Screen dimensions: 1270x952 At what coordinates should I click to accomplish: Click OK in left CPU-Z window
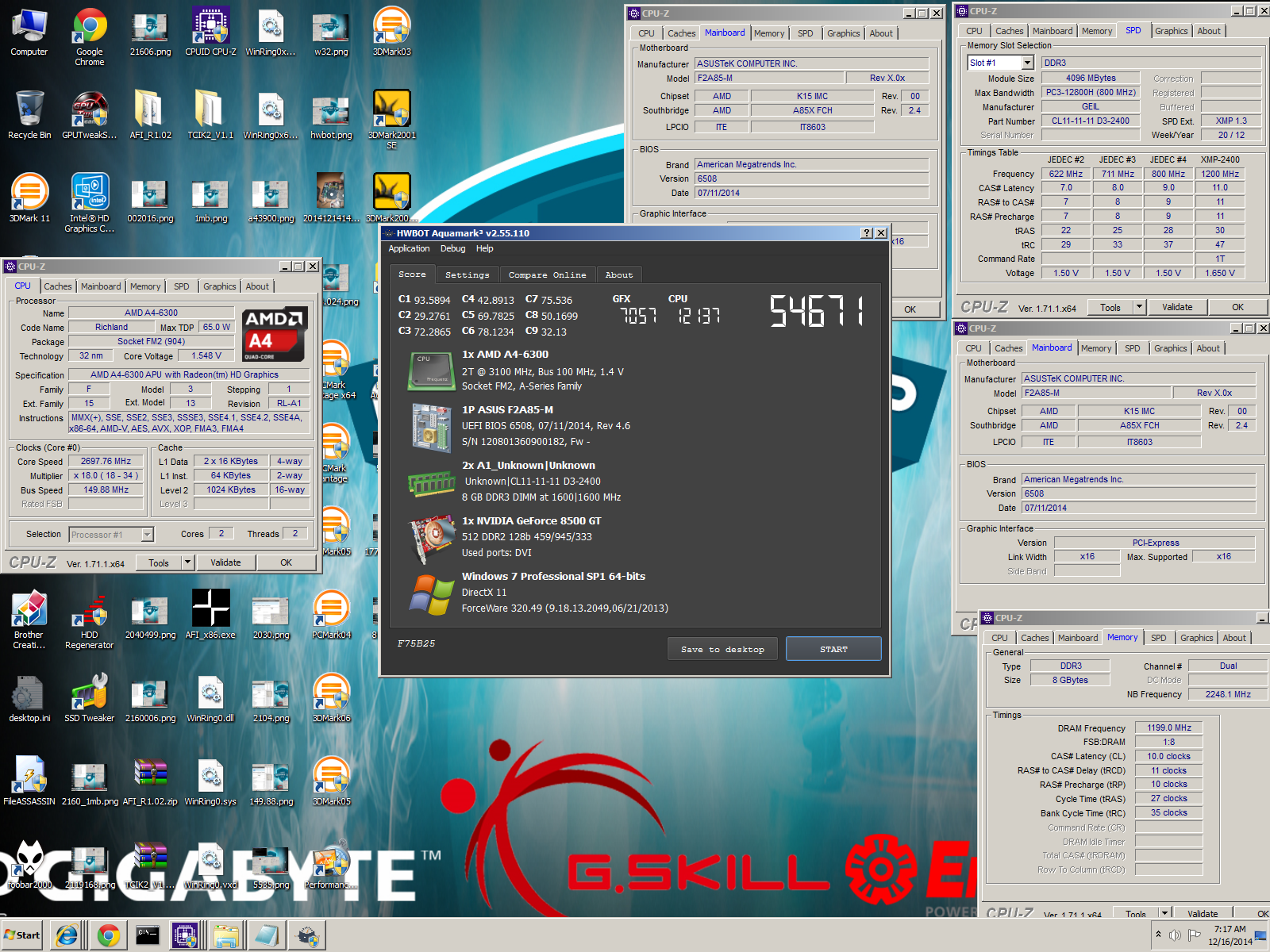point(287,562)
